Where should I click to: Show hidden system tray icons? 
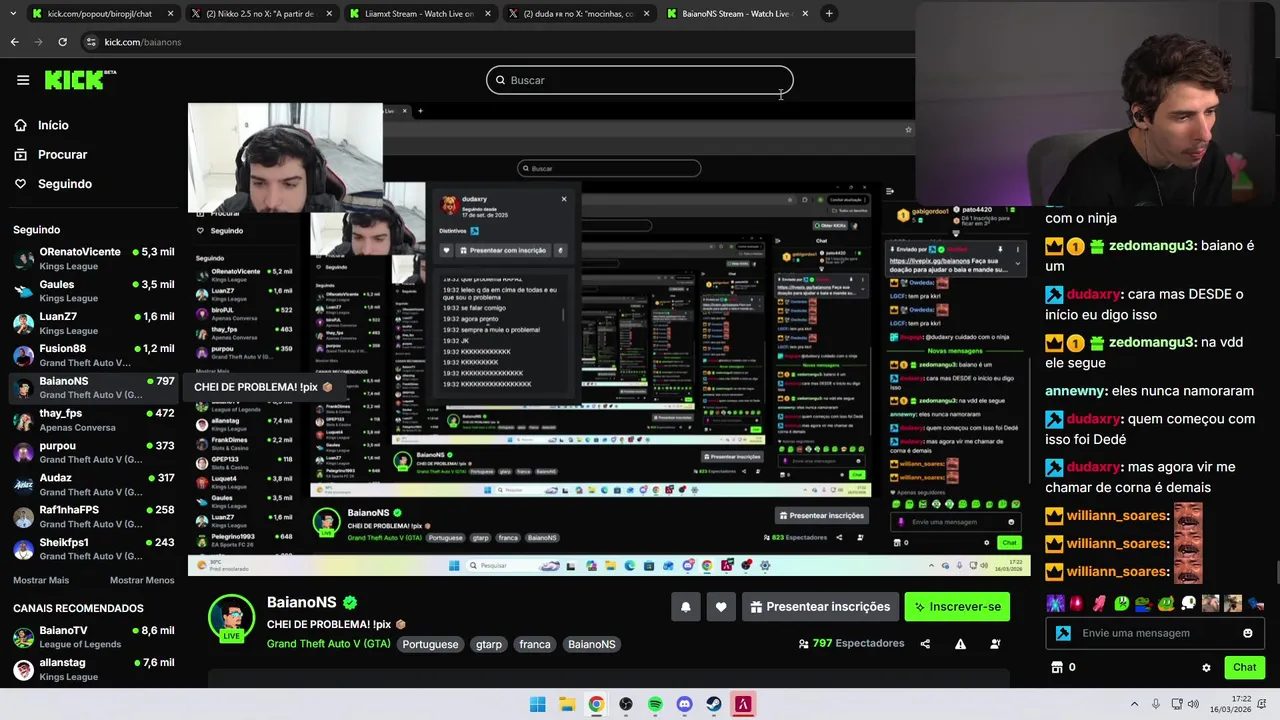coord(1137,704)
